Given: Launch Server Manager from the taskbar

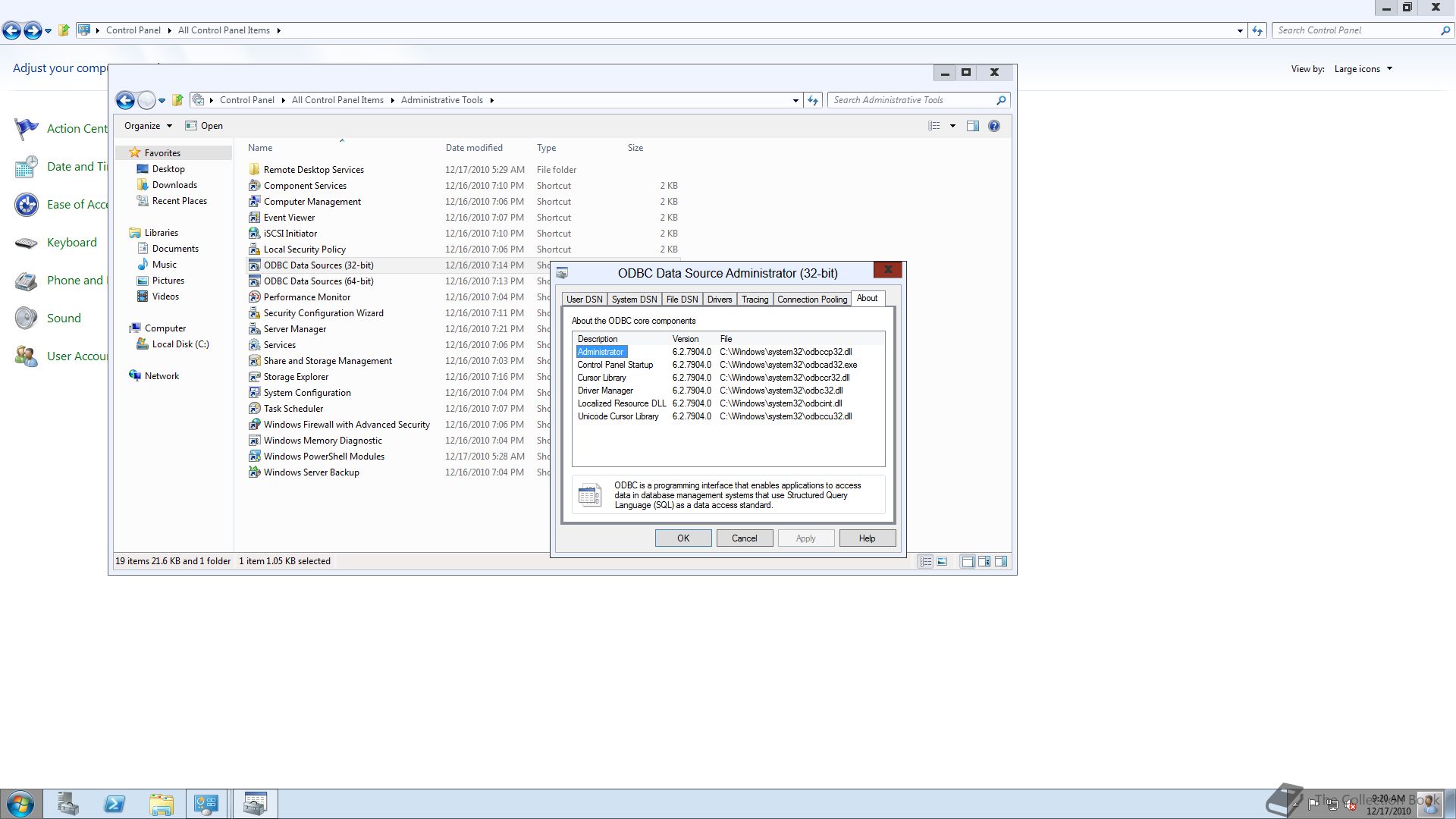Looking at the screenshot, I should (x=68, y=804).
